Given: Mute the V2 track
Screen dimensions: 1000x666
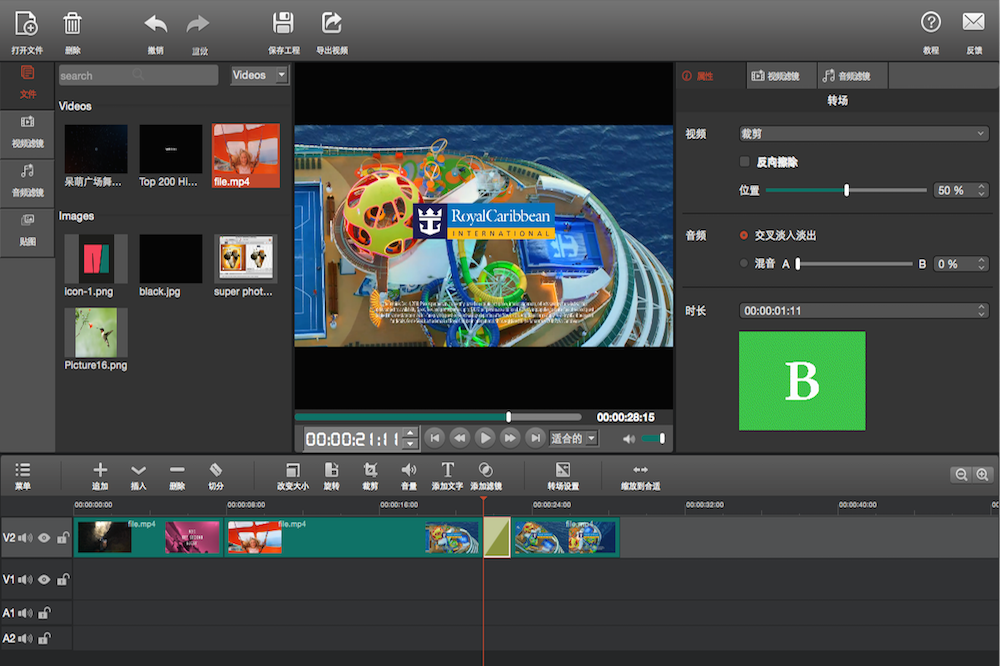Looking at the screenshot, I should pyautogui.click(x=26, y=538).
